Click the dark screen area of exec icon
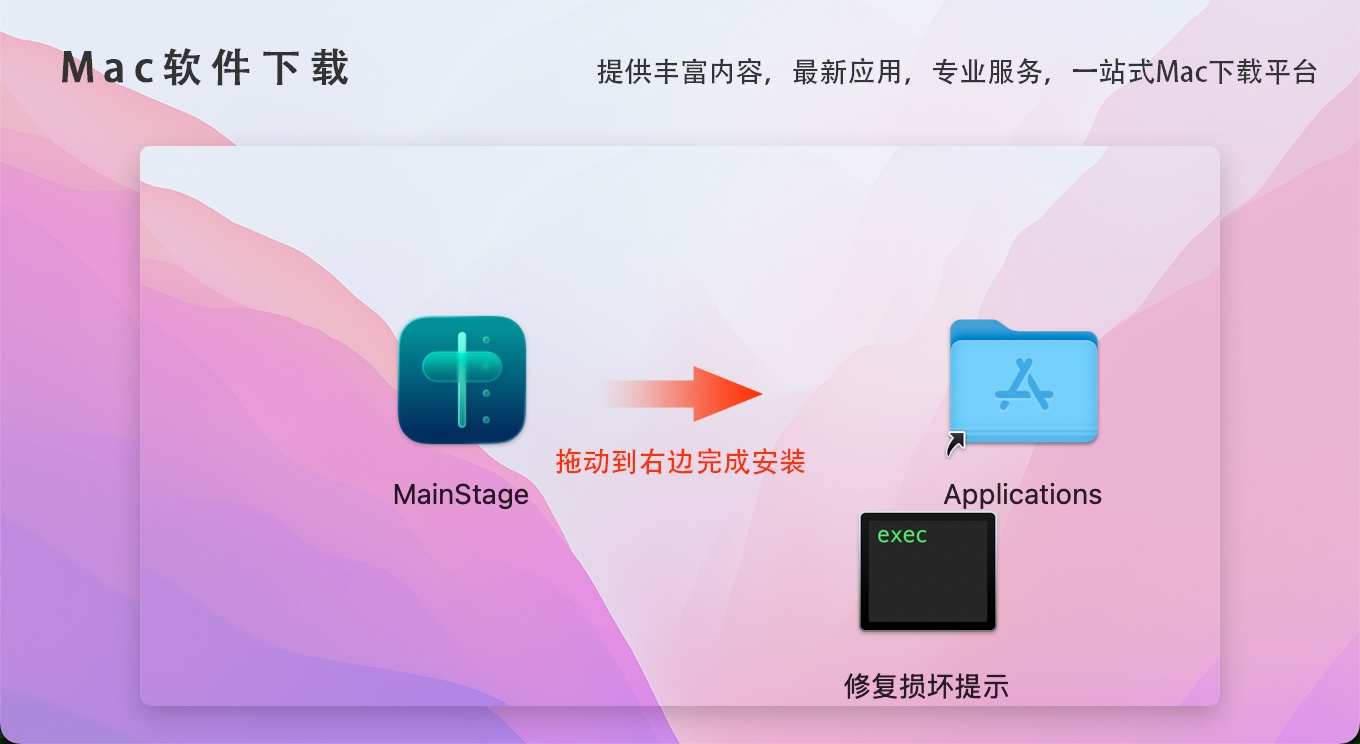The width and height of the screenshot is (1360, 744). 928,572
